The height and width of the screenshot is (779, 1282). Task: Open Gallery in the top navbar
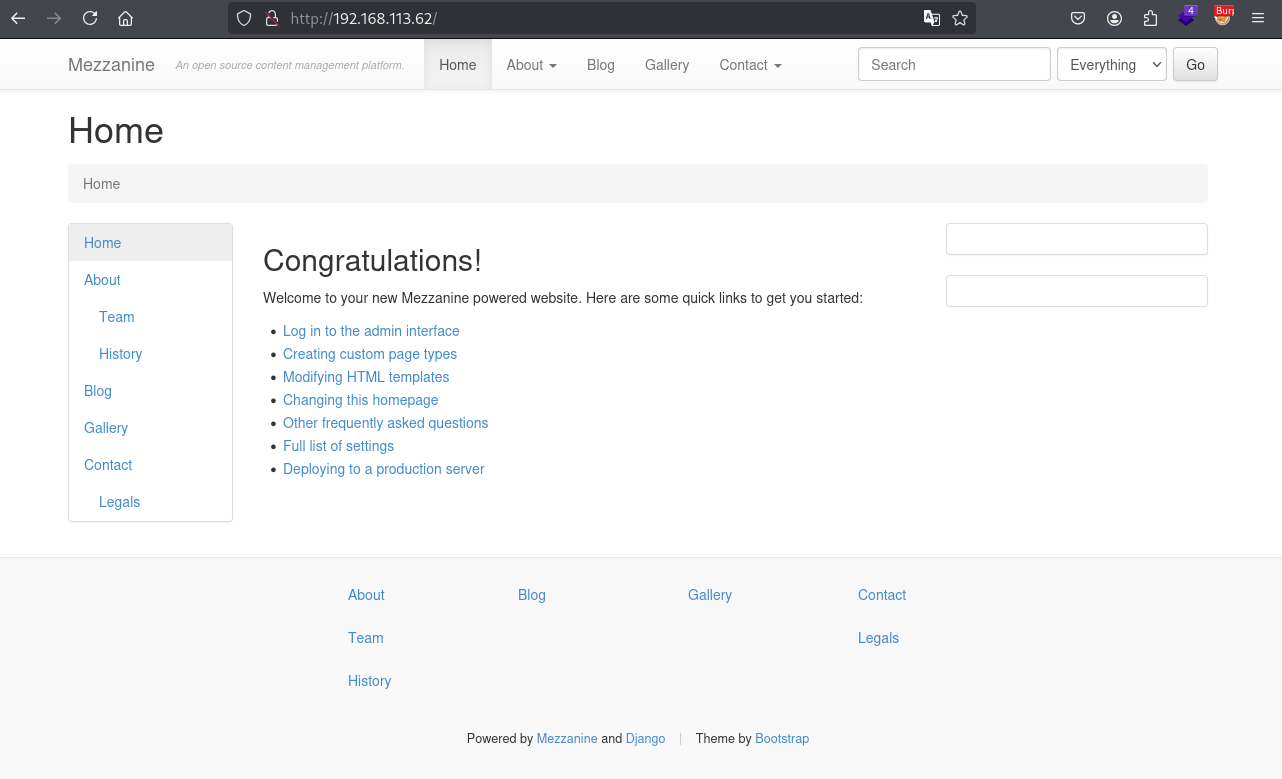[667, 65]
